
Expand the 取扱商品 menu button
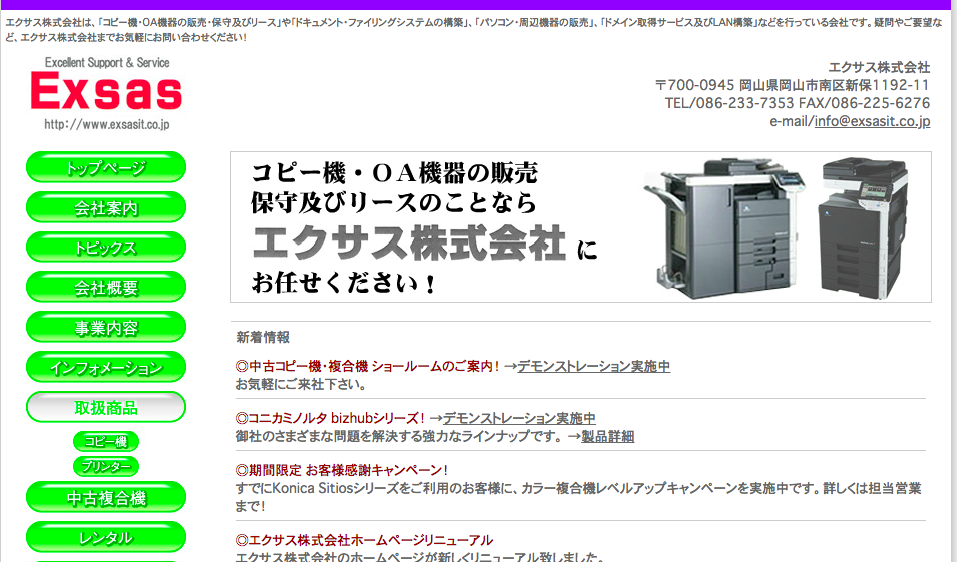(106, 408)
